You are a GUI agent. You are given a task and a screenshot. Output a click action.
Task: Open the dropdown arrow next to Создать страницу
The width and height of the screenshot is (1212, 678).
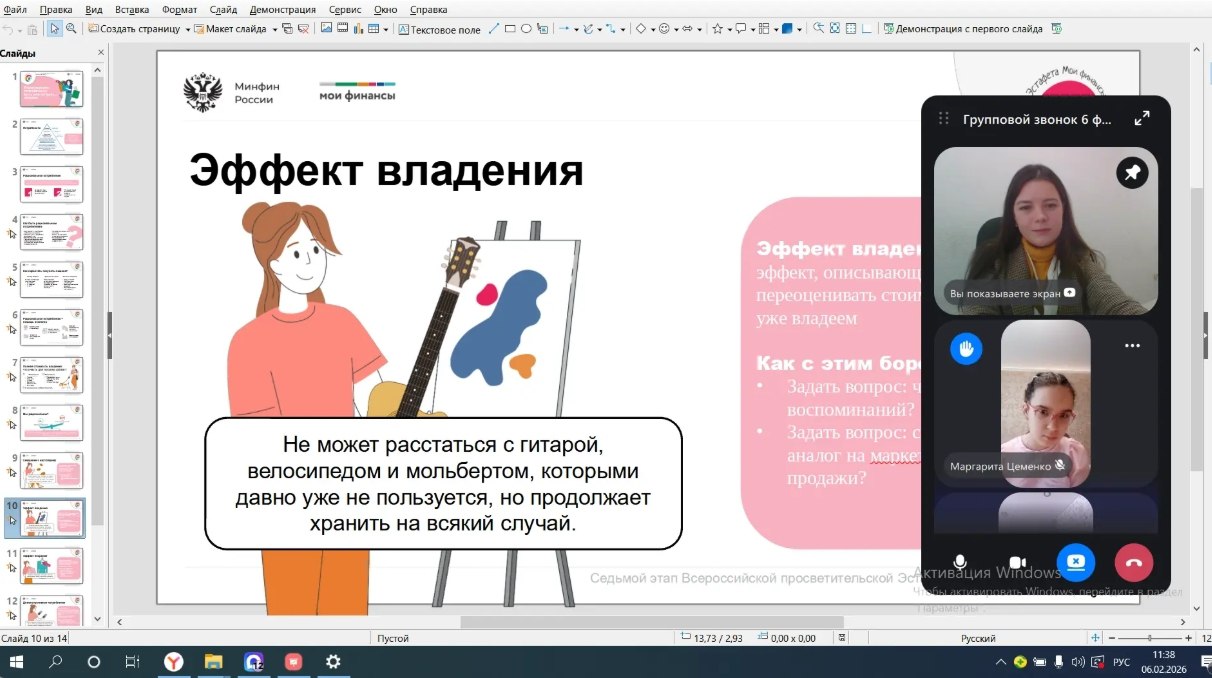point(188,30)
